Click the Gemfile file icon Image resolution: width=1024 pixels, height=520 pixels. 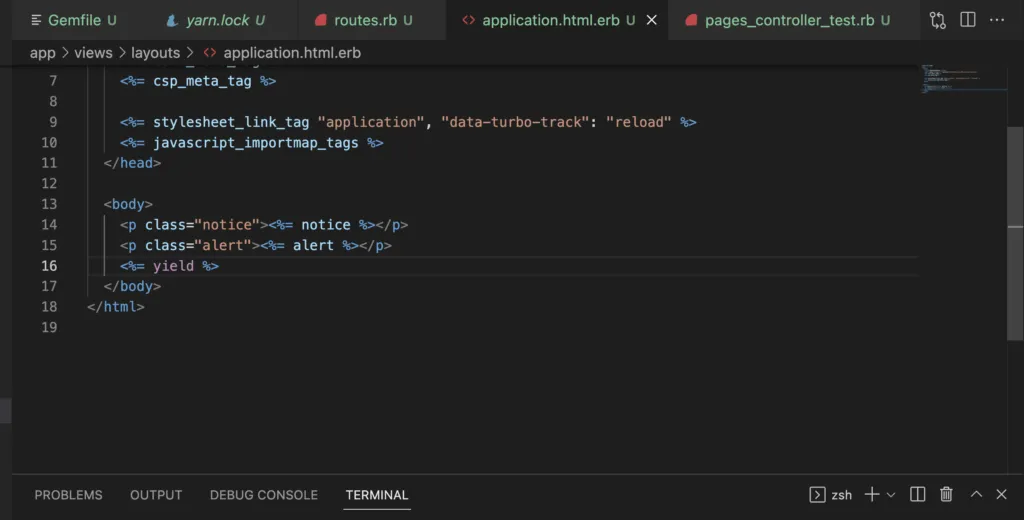coord(36,20)
